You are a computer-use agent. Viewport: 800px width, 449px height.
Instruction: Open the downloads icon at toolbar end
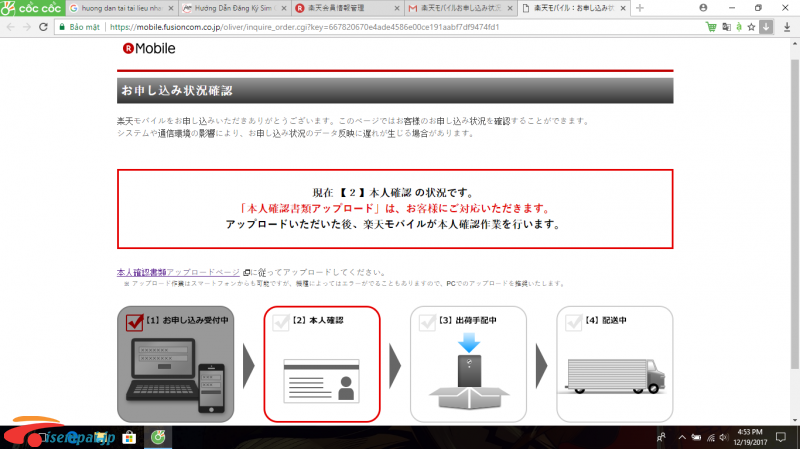[x=787, y=28]
